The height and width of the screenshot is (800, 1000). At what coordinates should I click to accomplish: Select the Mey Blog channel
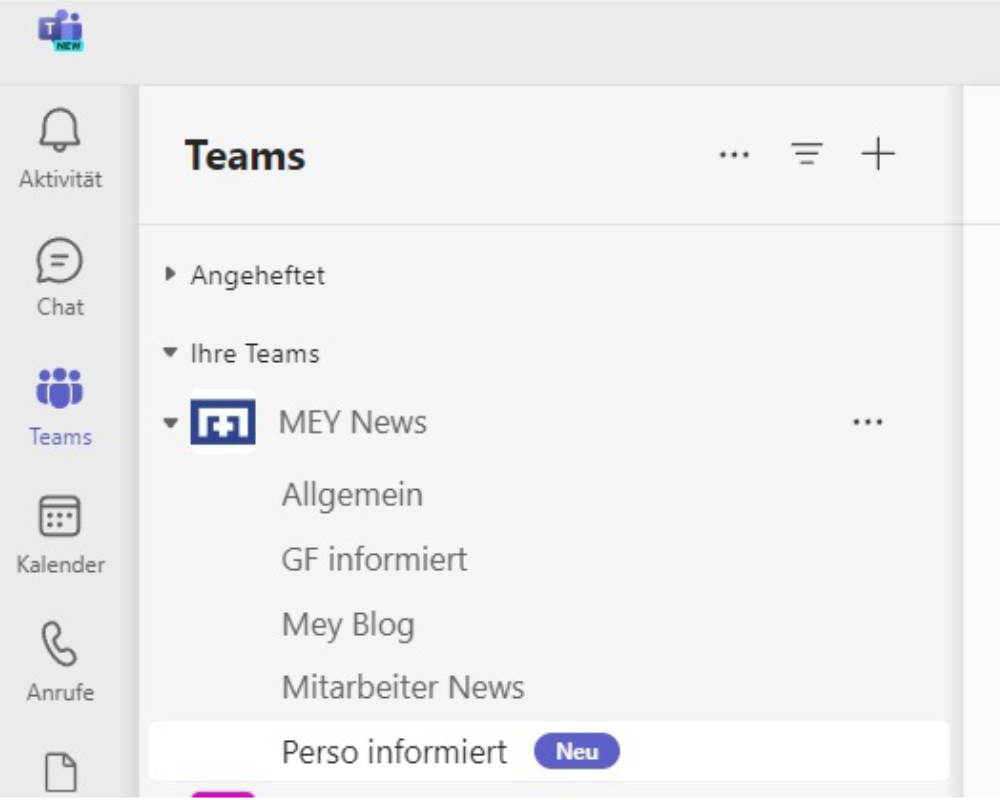(348, 625)
